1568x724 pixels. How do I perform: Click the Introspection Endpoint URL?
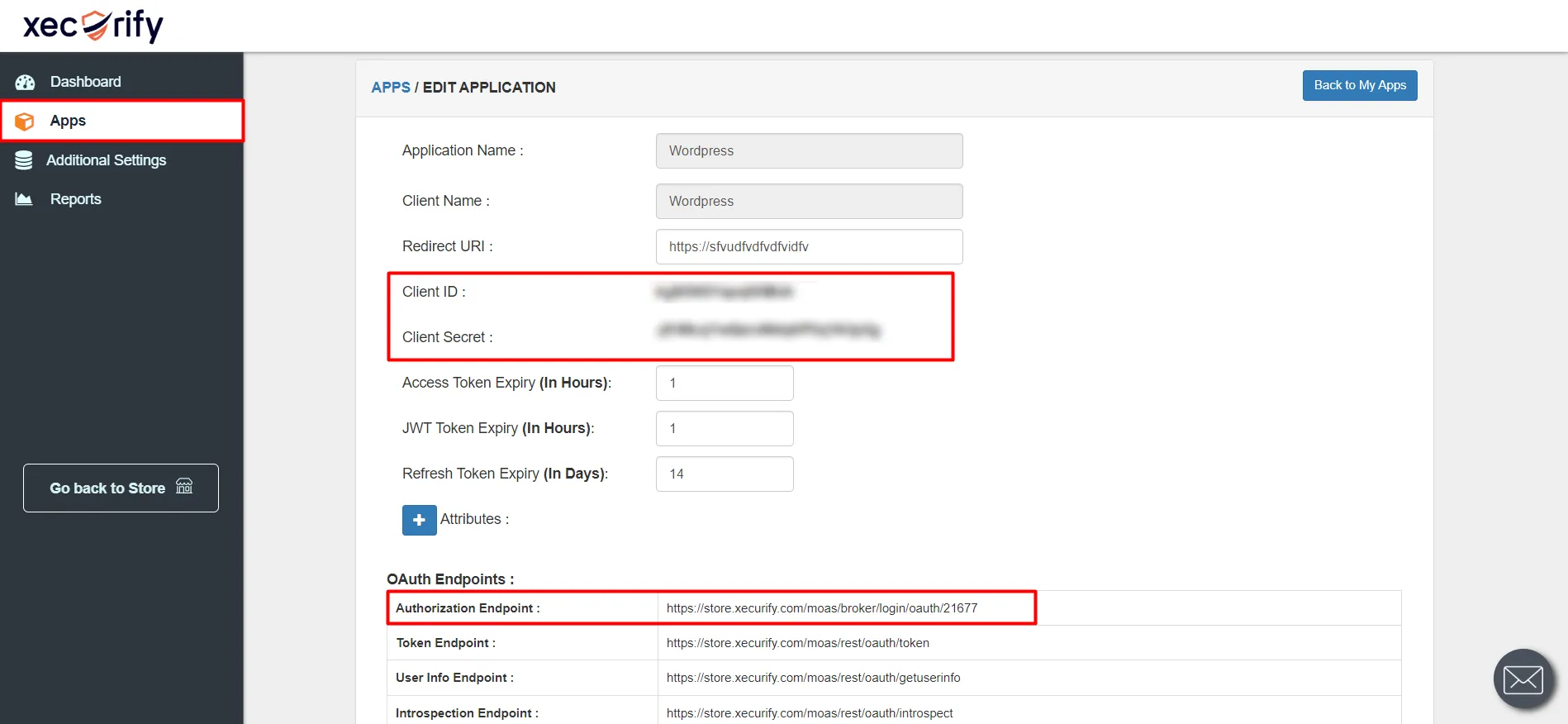pos(810,713)
